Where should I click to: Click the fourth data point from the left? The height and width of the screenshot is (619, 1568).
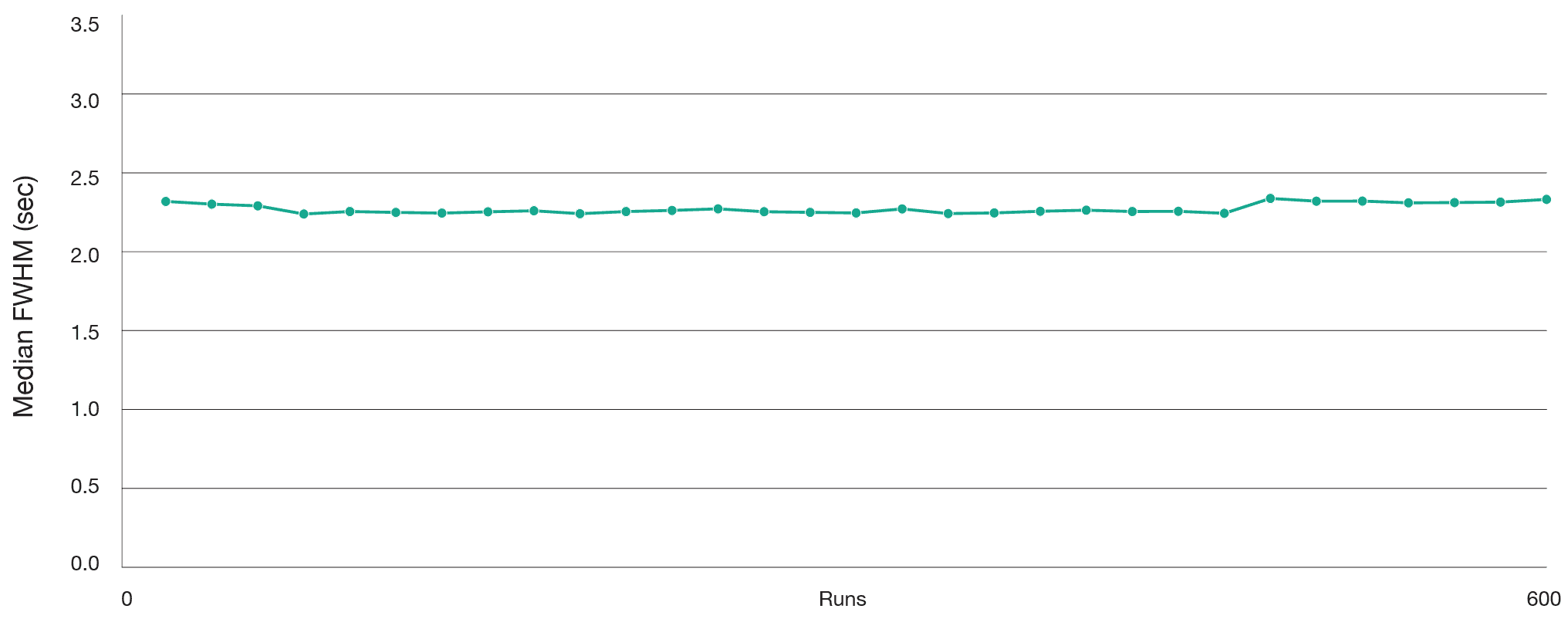pyautogui.click(x=303, y=214)
